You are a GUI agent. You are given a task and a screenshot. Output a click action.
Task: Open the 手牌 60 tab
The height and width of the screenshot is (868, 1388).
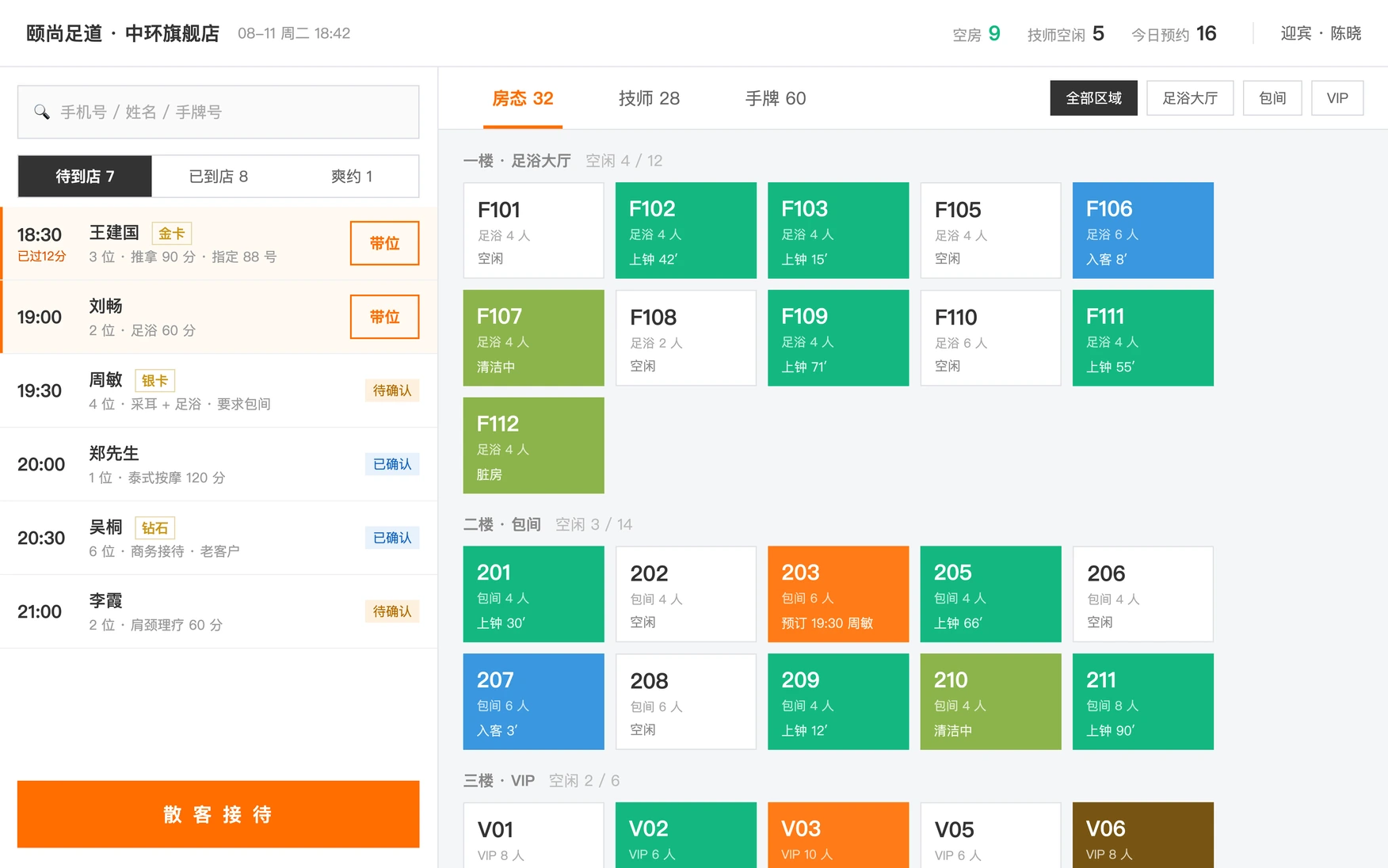[x=776, y=98]
